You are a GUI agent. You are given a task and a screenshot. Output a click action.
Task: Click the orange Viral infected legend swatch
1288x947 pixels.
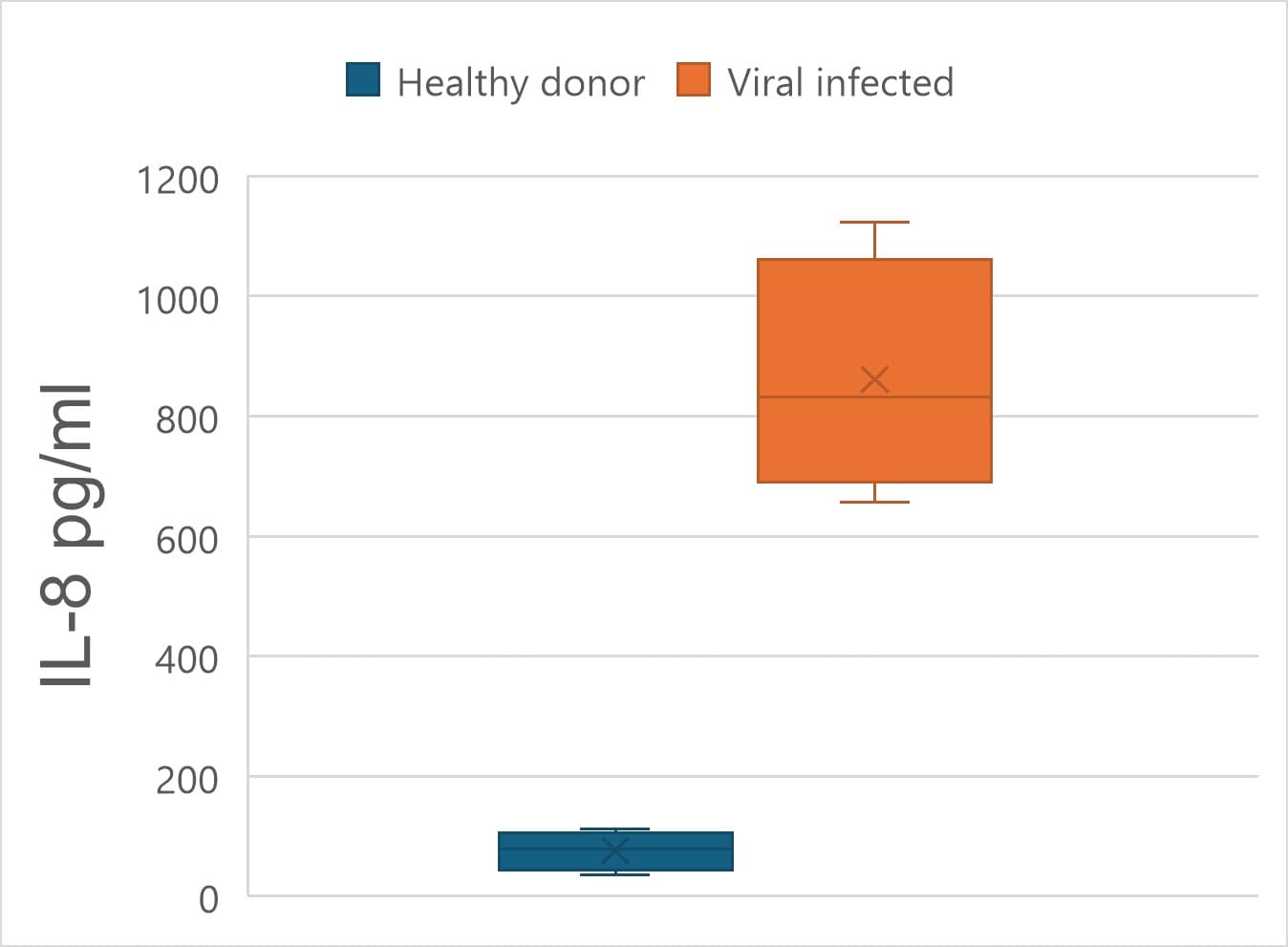[694, 80]
